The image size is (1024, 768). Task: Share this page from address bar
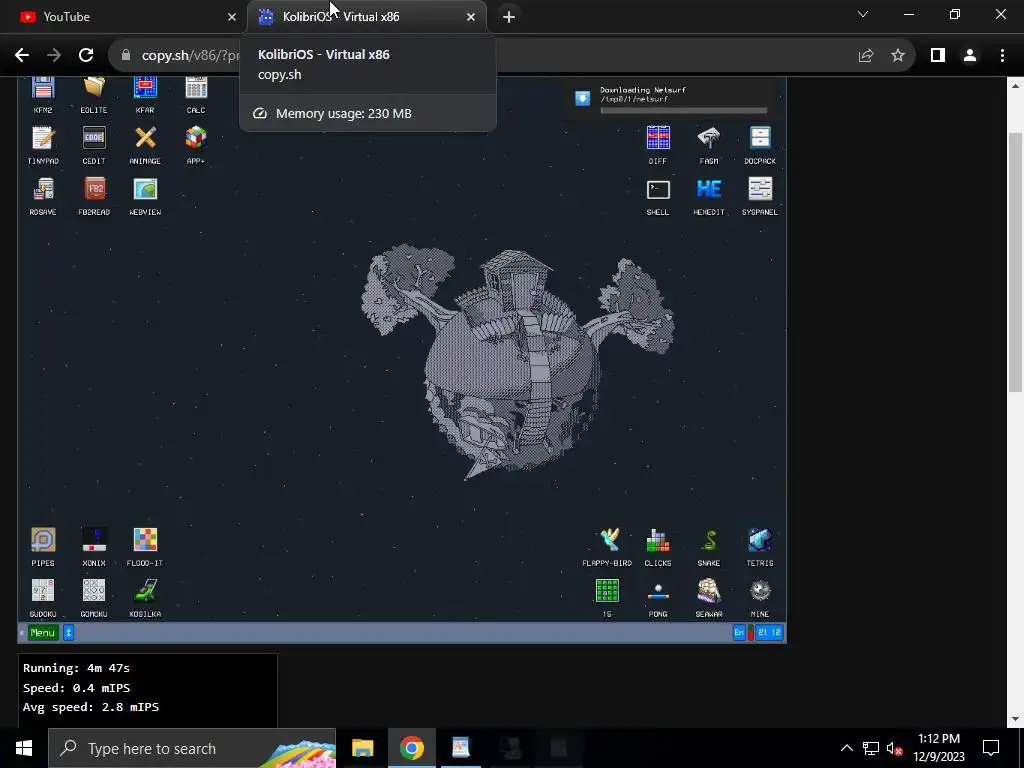tap(866, 56)
